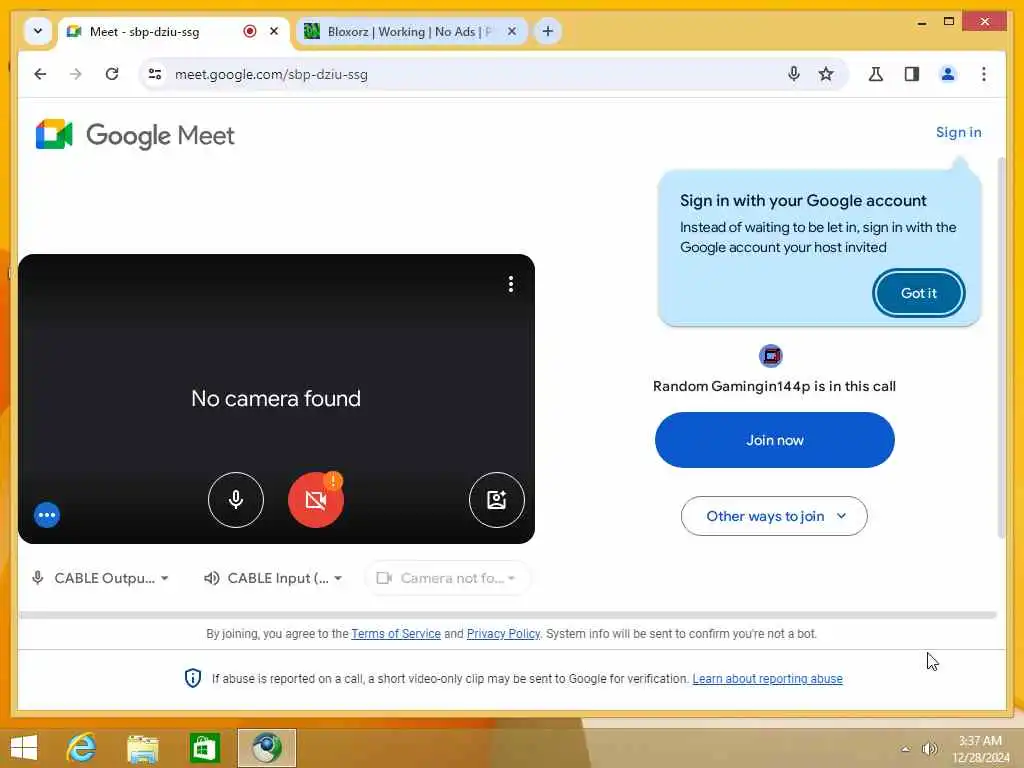Launch Internet Explorer from taskbar
1024x768 pixels.
[x=81, y=748]
